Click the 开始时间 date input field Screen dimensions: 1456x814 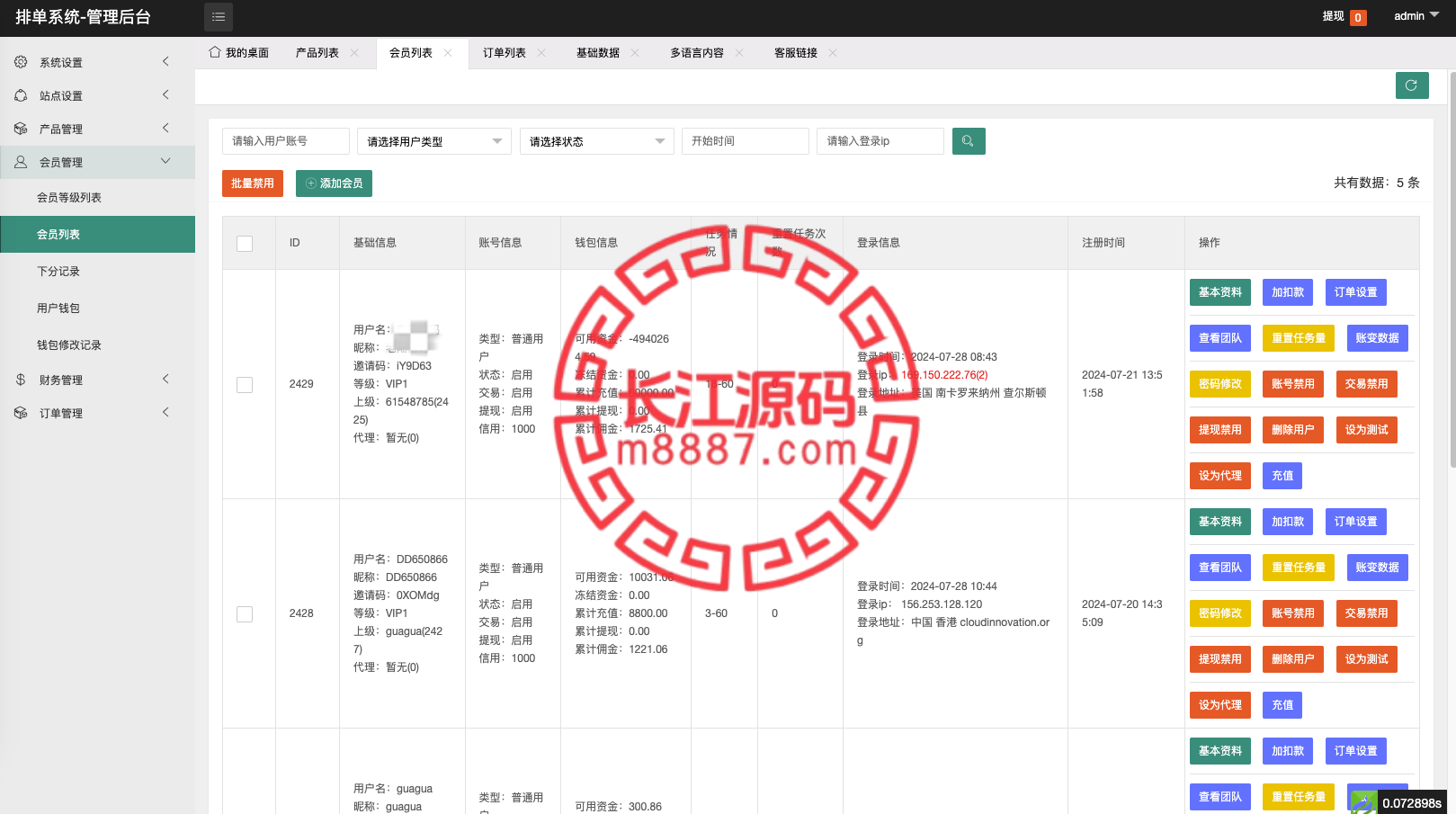[746, 141]
